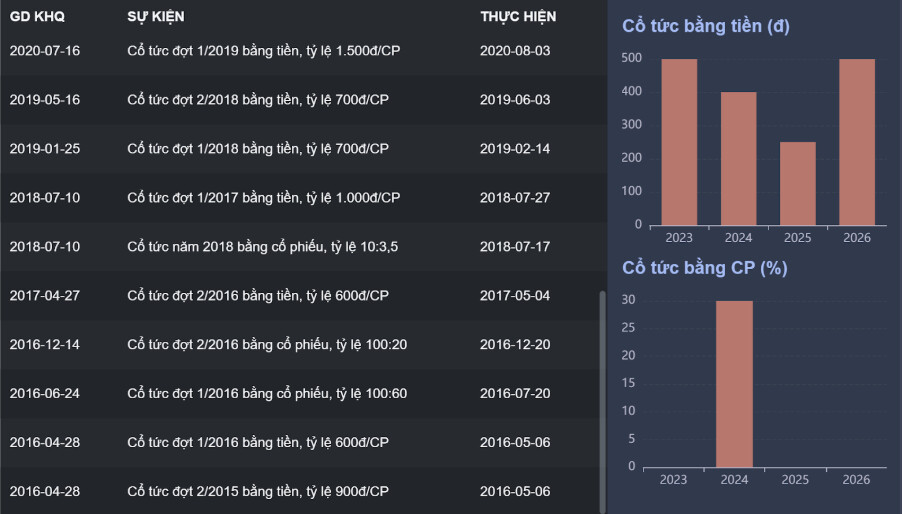The image size is (902, 514).
Task: Click the Cổ tức đợt 1/2018 event text
Action: (x=258, y=149)
